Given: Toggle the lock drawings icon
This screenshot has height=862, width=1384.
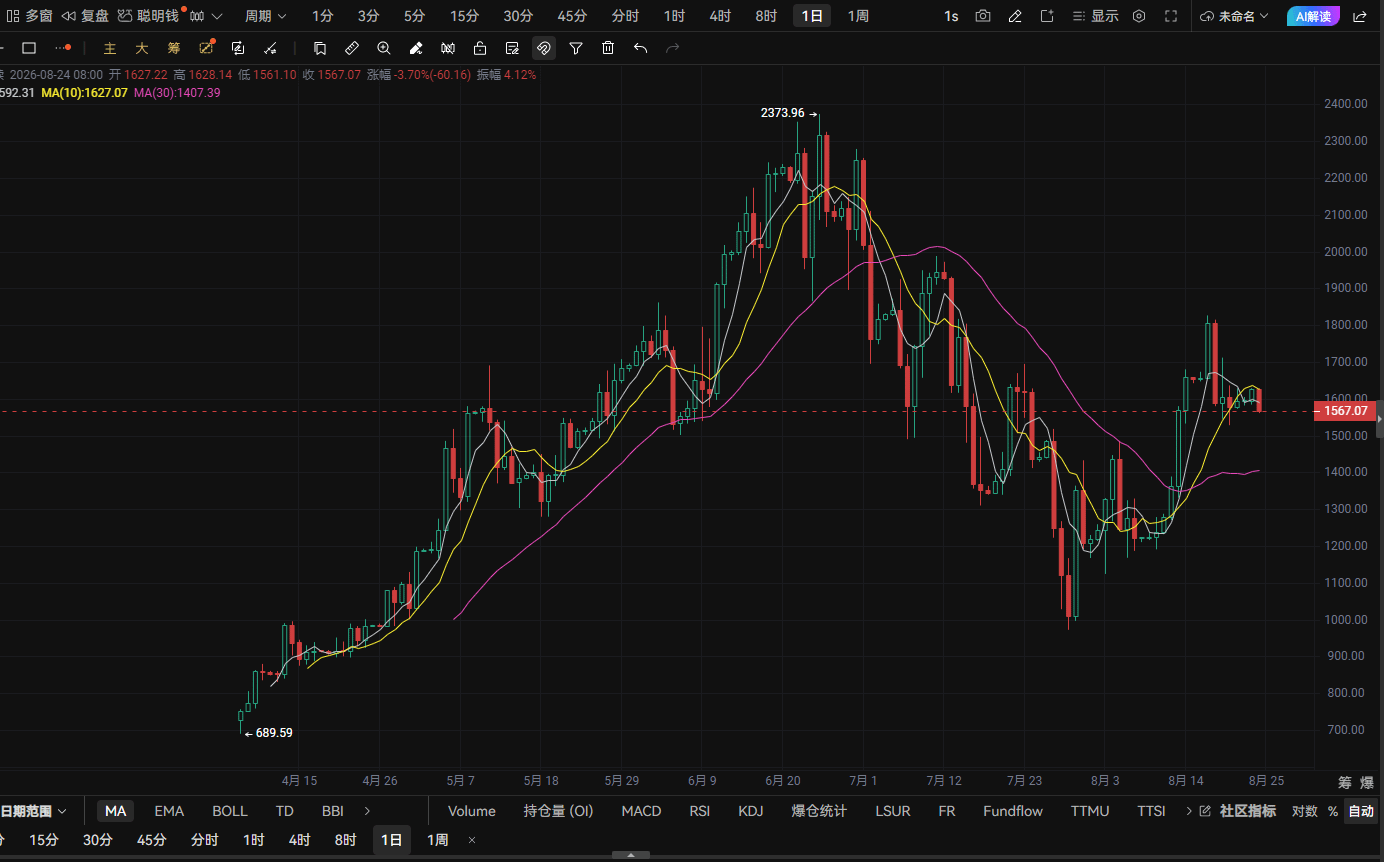Looking at the screenshot, I should click(x=480, y=48).
